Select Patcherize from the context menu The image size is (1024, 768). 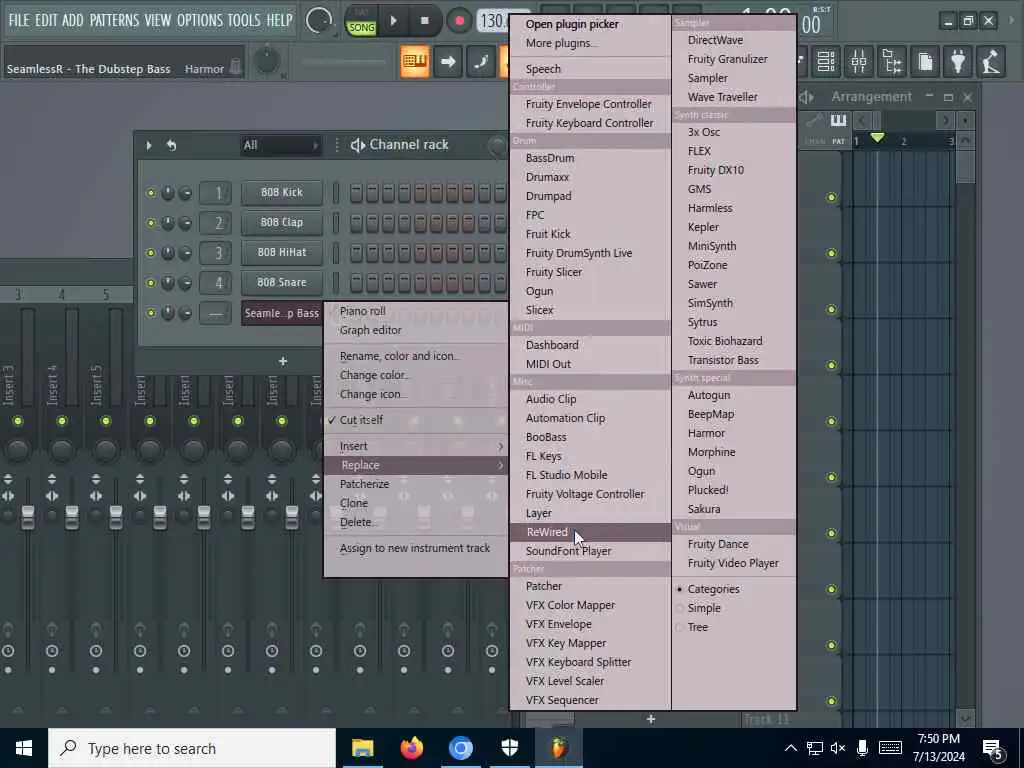(x=364, y=485)
